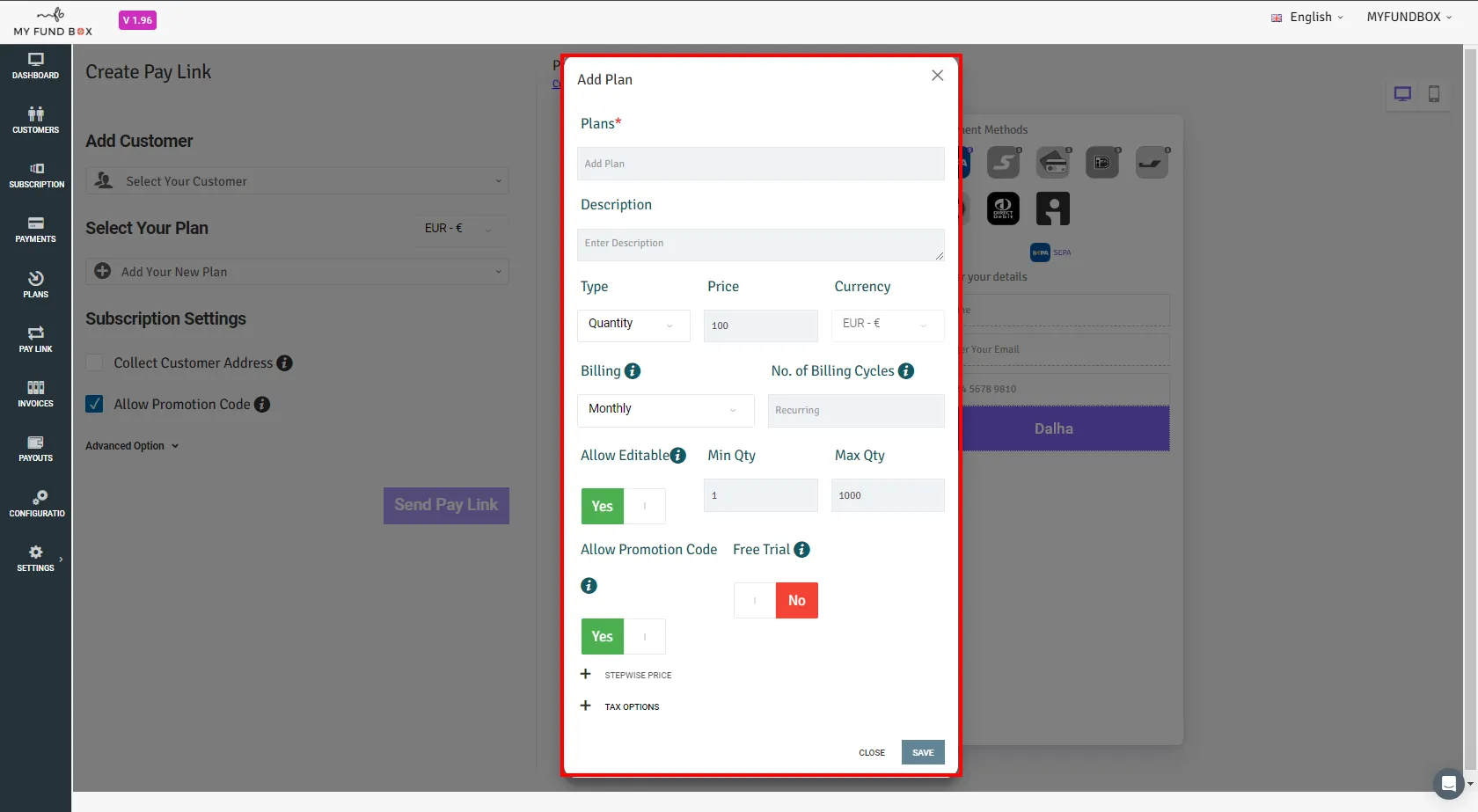The image size is (1478, 812).
Task: Open Configuration sidebar item
Action: pyautogui.click(x=35, y=503)
